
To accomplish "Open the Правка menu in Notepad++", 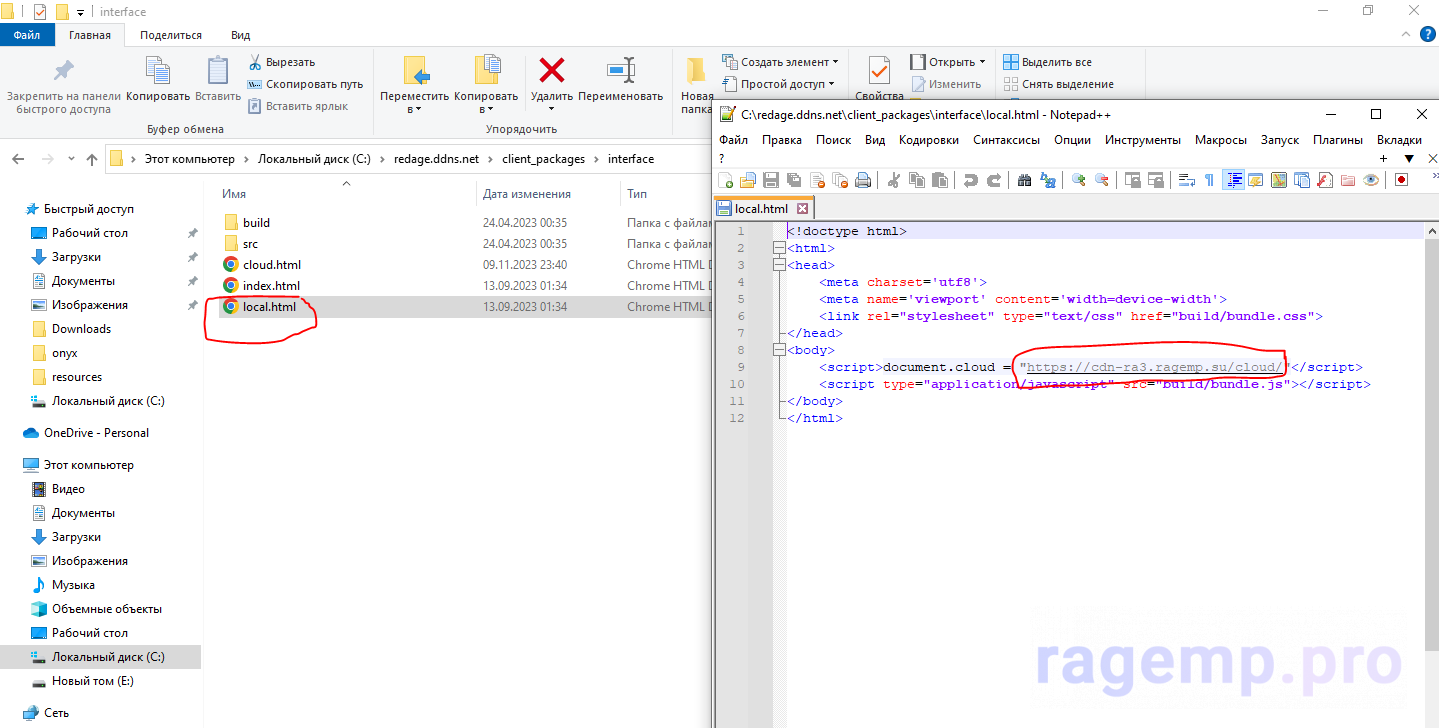I will tap(782, 140).
